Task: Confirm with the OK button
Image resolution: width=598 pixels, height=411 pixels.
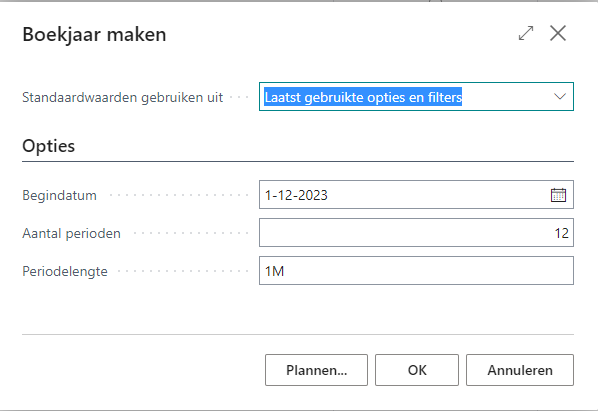Action: pos(417,370)
